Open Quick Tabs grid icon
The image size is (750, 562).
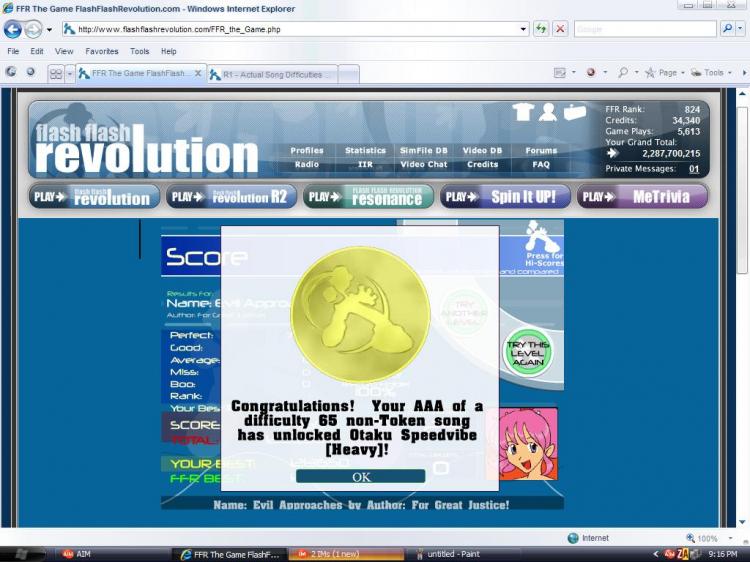(x=56, y=74)
